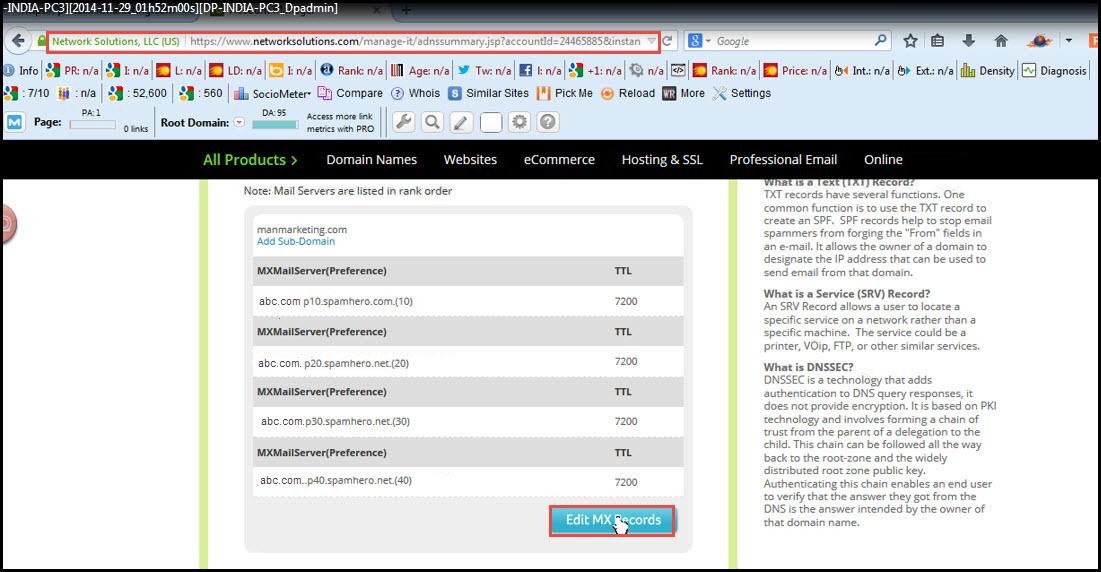Click the MozBar M logo icon

click(x=15, y=122)
